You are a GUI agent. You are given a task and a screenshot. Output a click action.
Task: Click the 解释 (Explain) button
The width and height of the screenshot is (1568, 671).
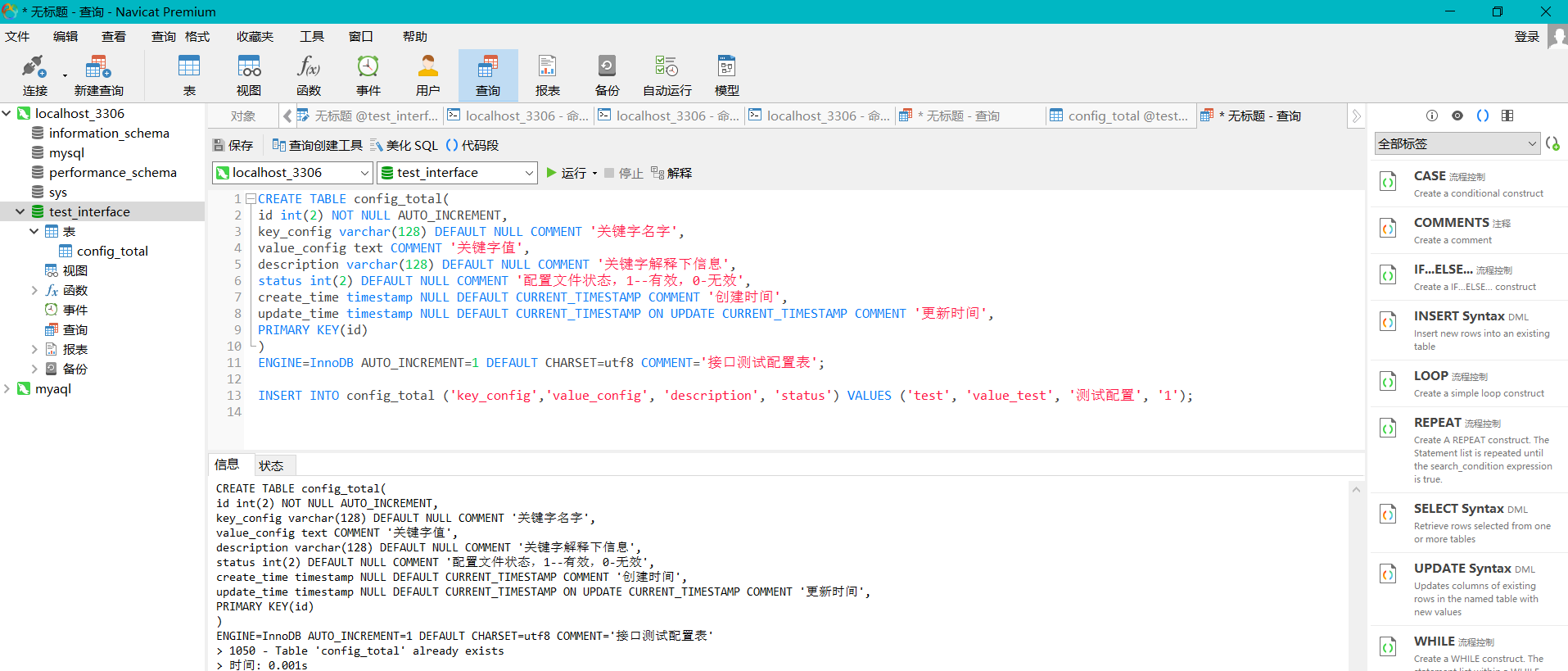(x=671, y=173)
